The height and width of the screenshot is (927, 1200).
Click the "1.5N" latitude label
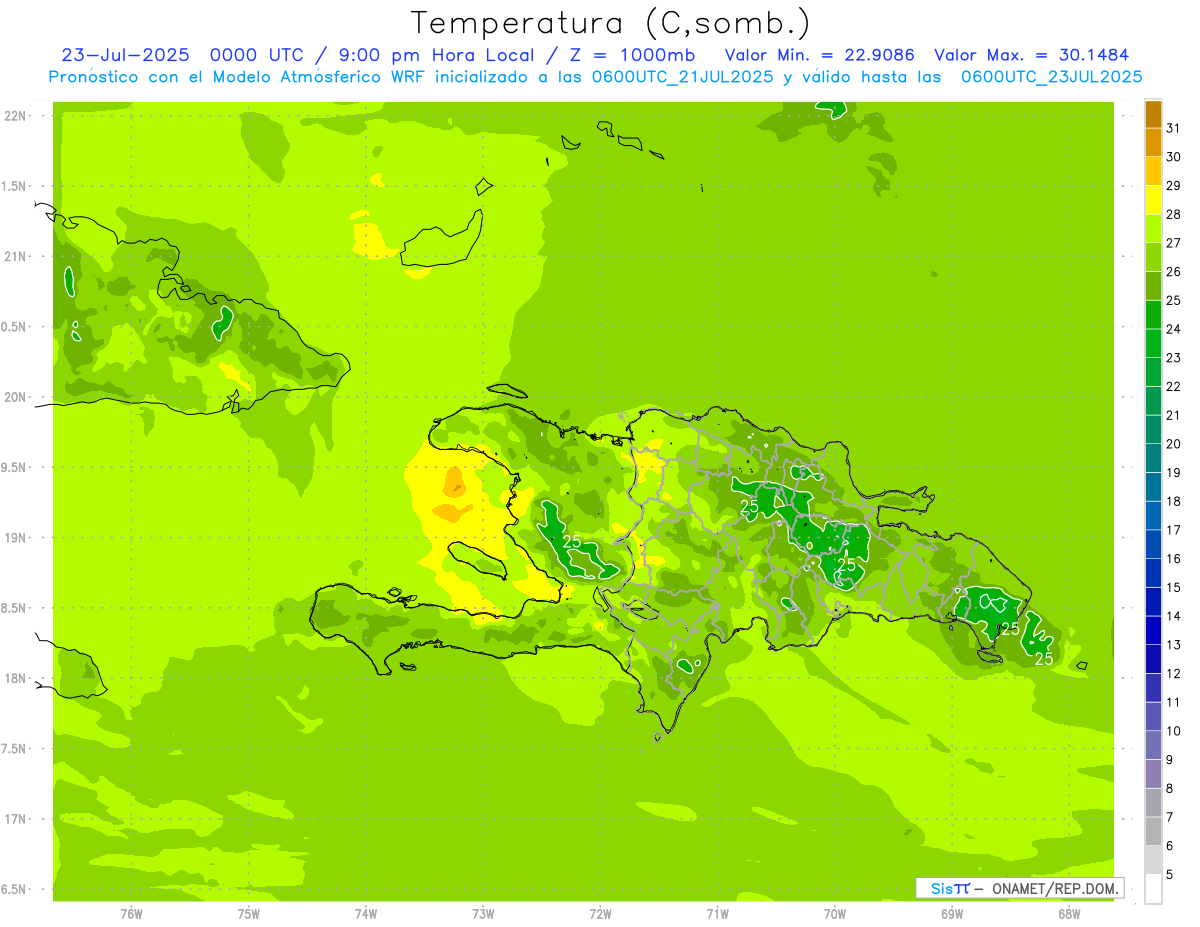15,186
